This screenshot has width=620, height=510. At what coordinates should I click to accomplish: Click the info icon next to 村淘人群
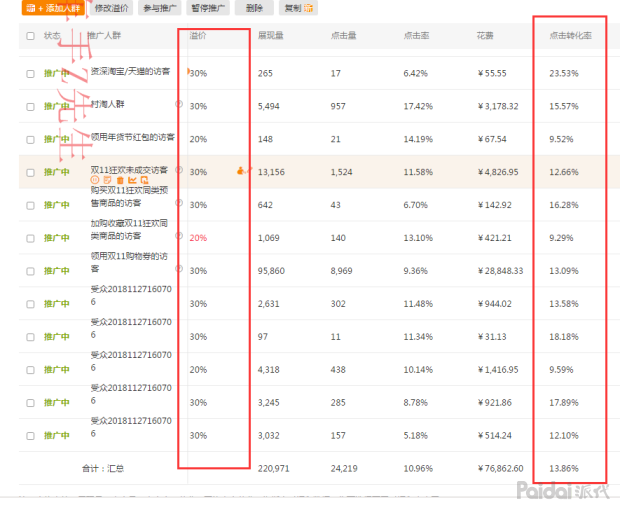[x=178, y=102]
